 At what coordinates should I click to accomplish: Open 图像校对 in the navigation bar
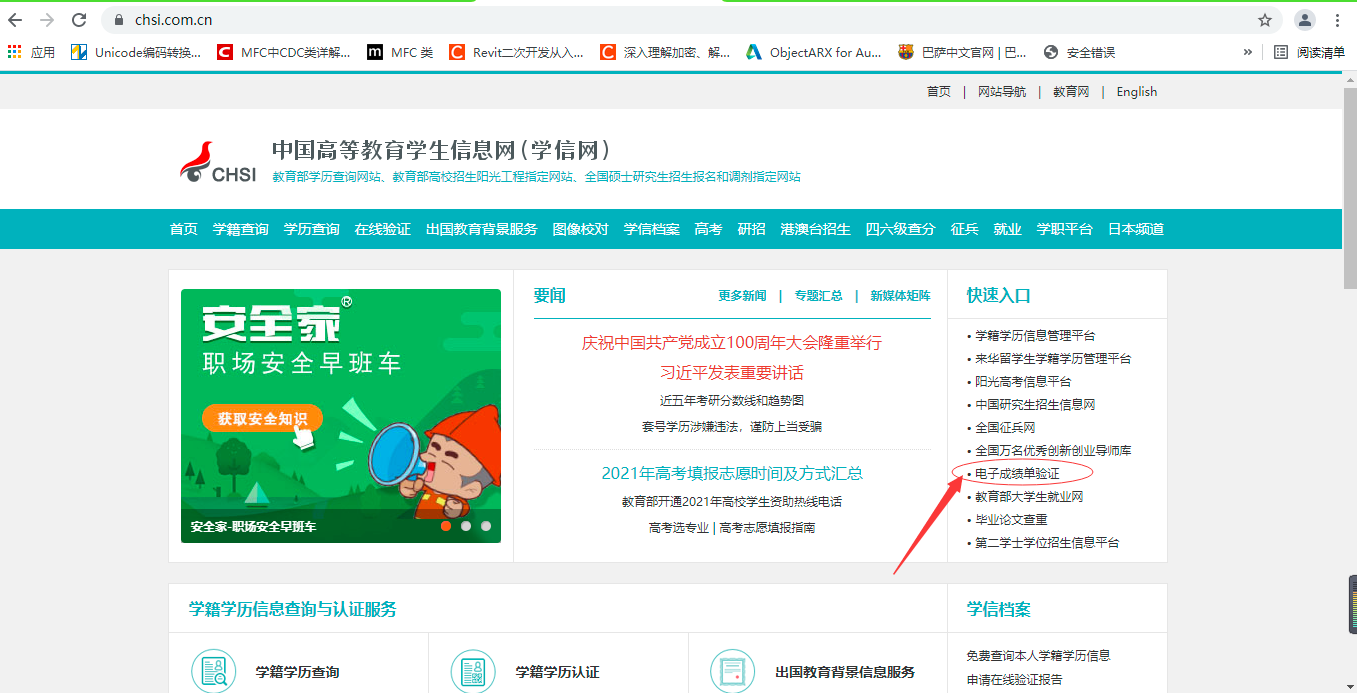pos(580,229)
